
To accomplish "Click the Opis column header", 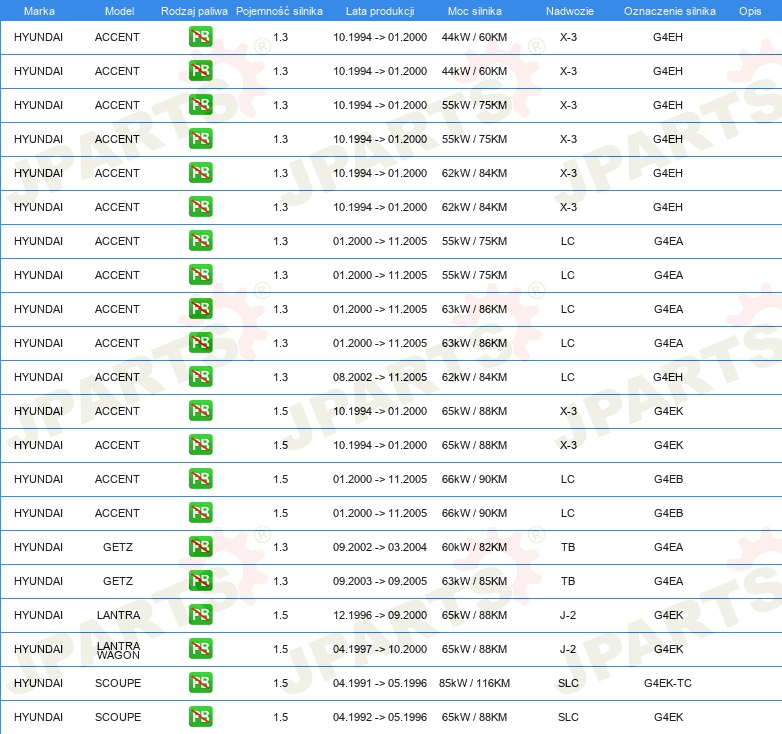I will (x=750, y=11).
